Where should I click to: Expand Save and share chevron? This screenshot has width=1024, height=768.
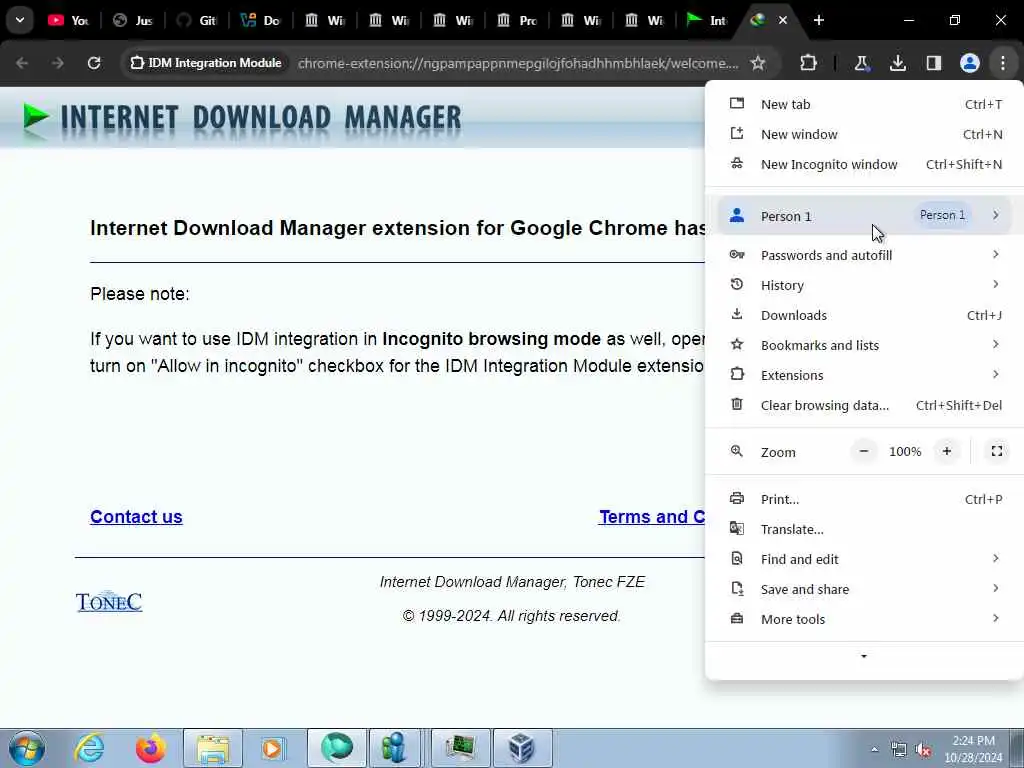tap(995, 589)
